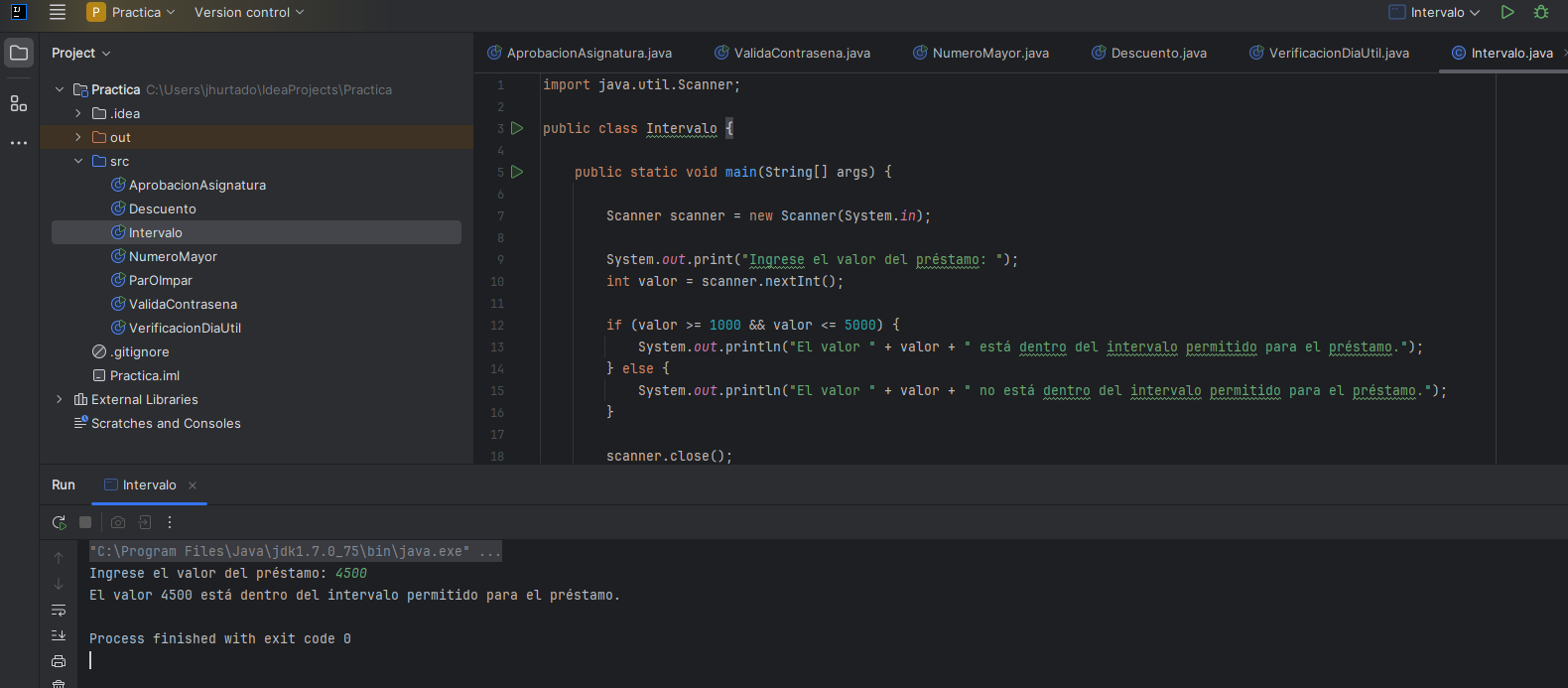Viewport: 1568px width, 688px height.
Task: Click the underlined class name Intervalo in code
Action: [x=682, y=128]
